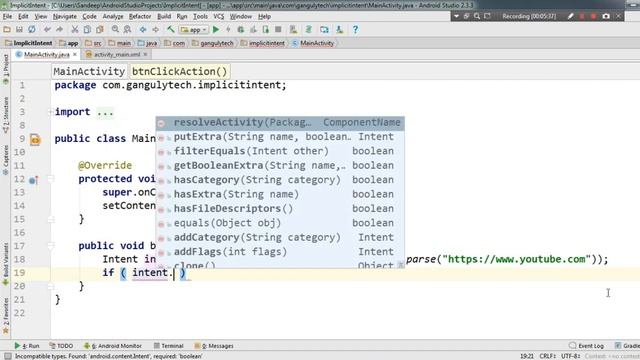Click the MainActivity class breadcrumb

point(313,43)
